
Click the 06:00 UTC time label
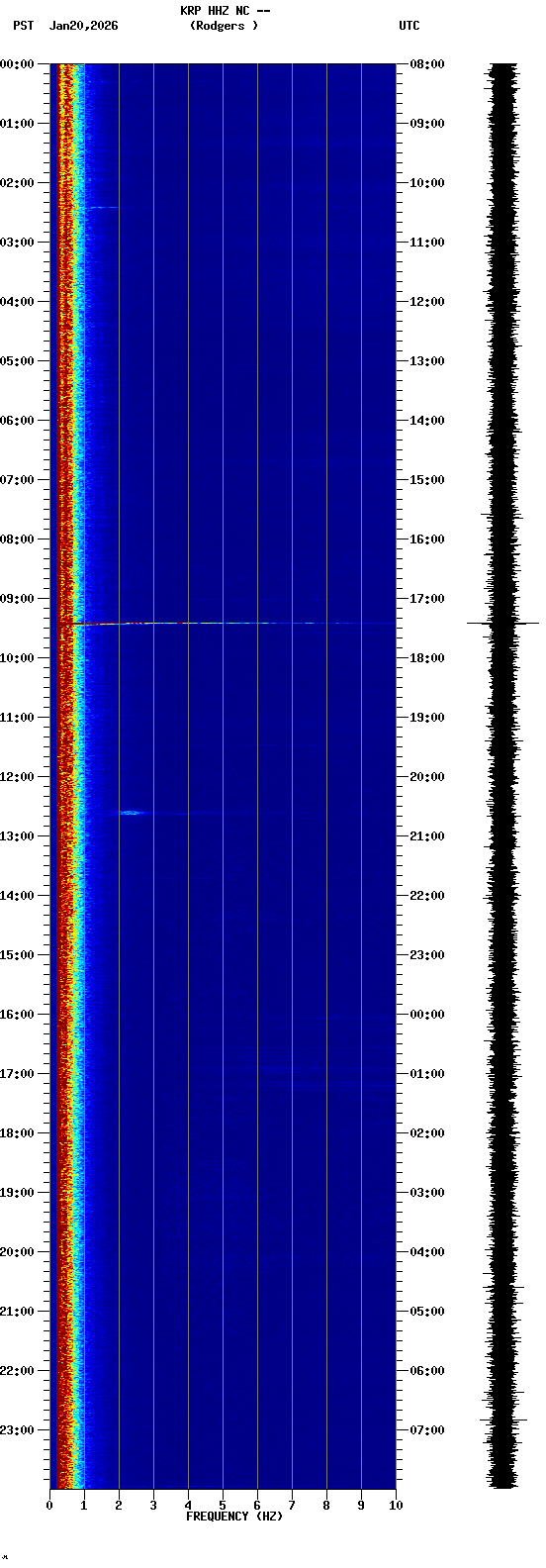click(x=427, y=1371)
